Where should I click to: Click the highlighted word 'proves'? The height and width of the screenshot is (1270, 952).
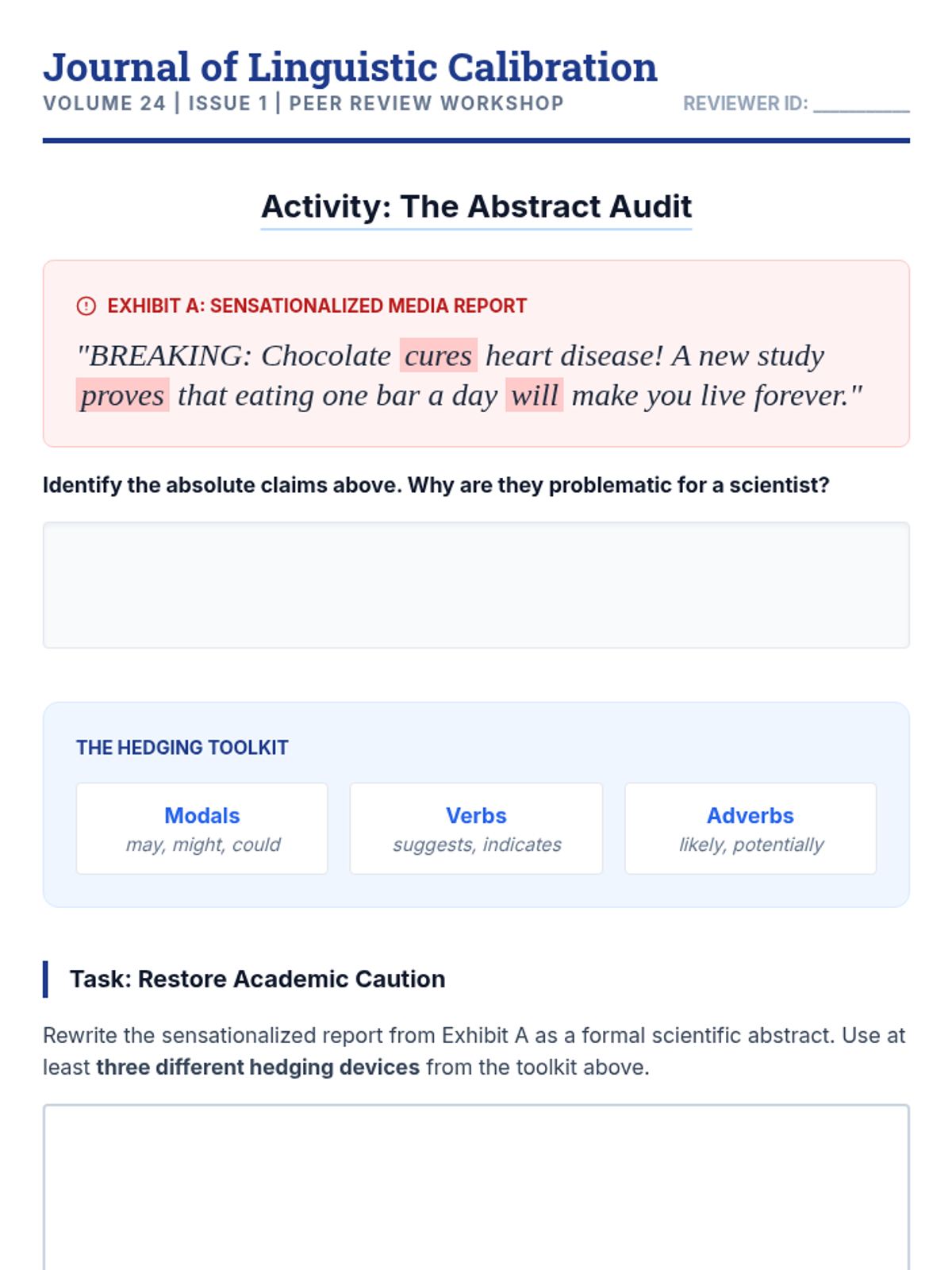[122, 394]
